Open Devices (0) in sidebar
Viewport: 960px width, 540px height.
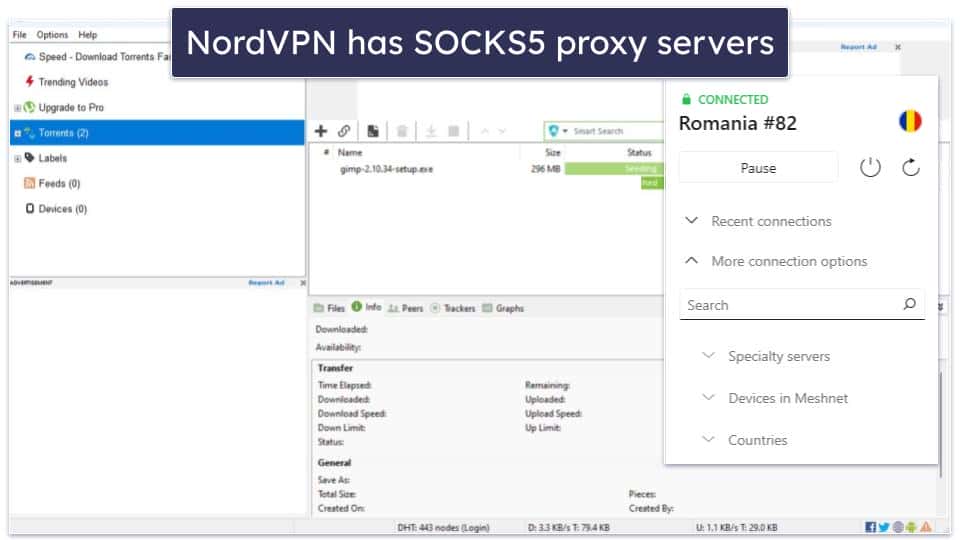tap(56, 209)
